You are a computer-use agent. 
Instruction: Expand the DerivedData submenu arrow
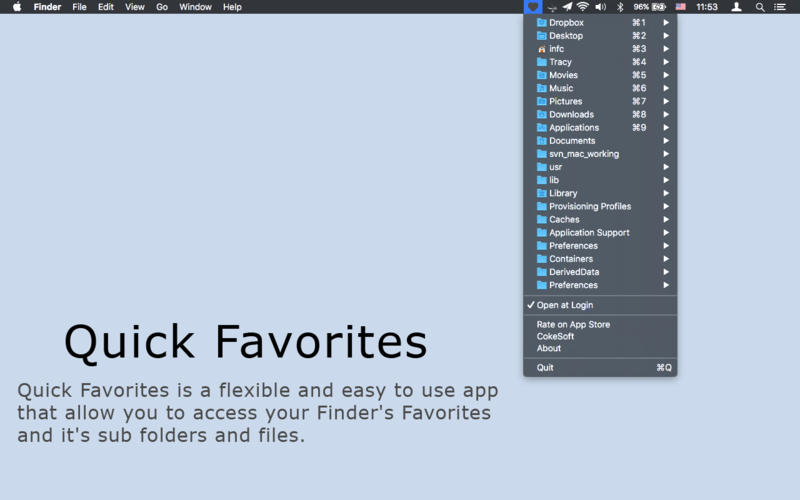(666, 272)
